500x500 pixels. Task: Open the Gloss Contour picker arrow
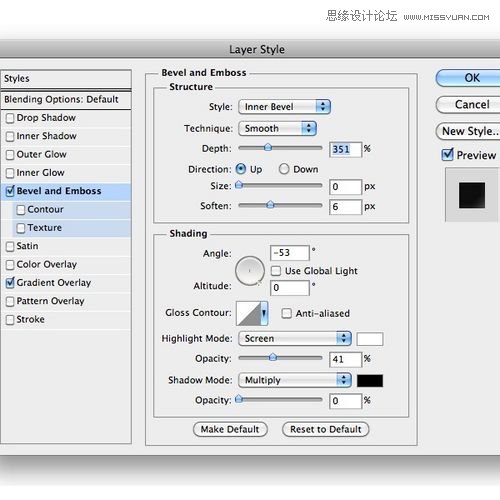tap(264, 313)
